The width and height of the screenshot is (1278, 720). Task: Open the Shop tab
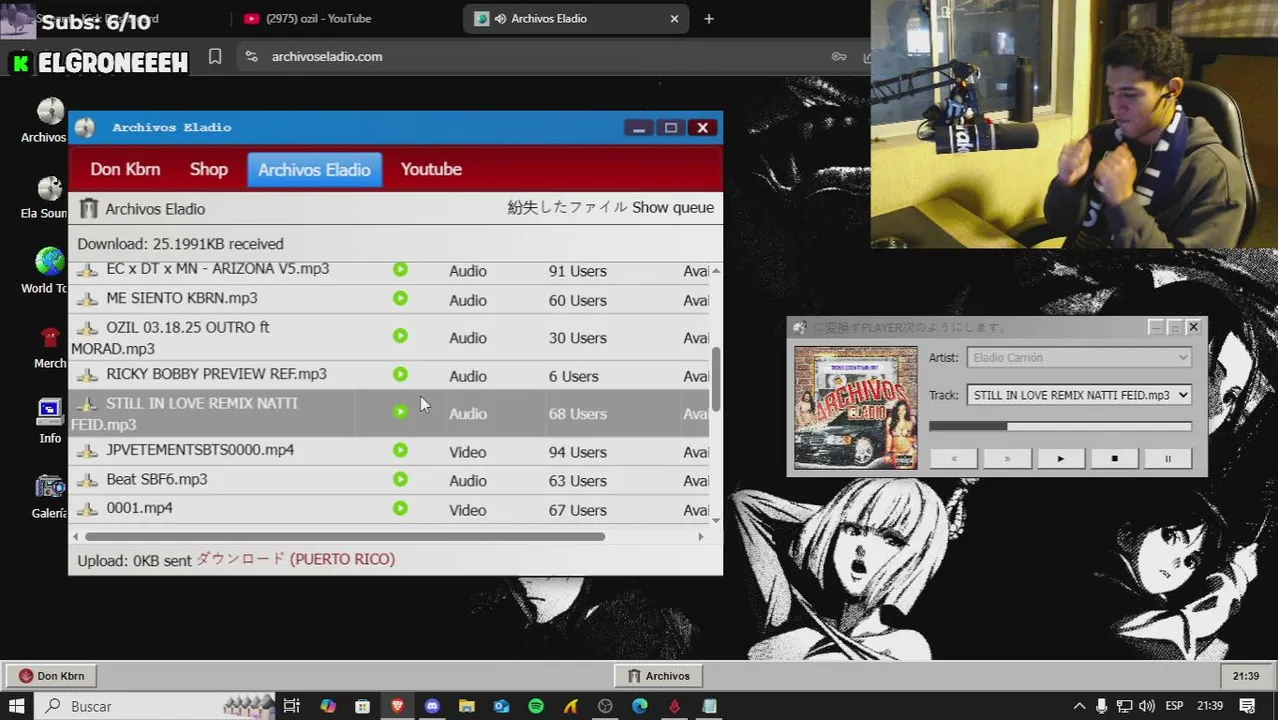click(x=209, y=169)
